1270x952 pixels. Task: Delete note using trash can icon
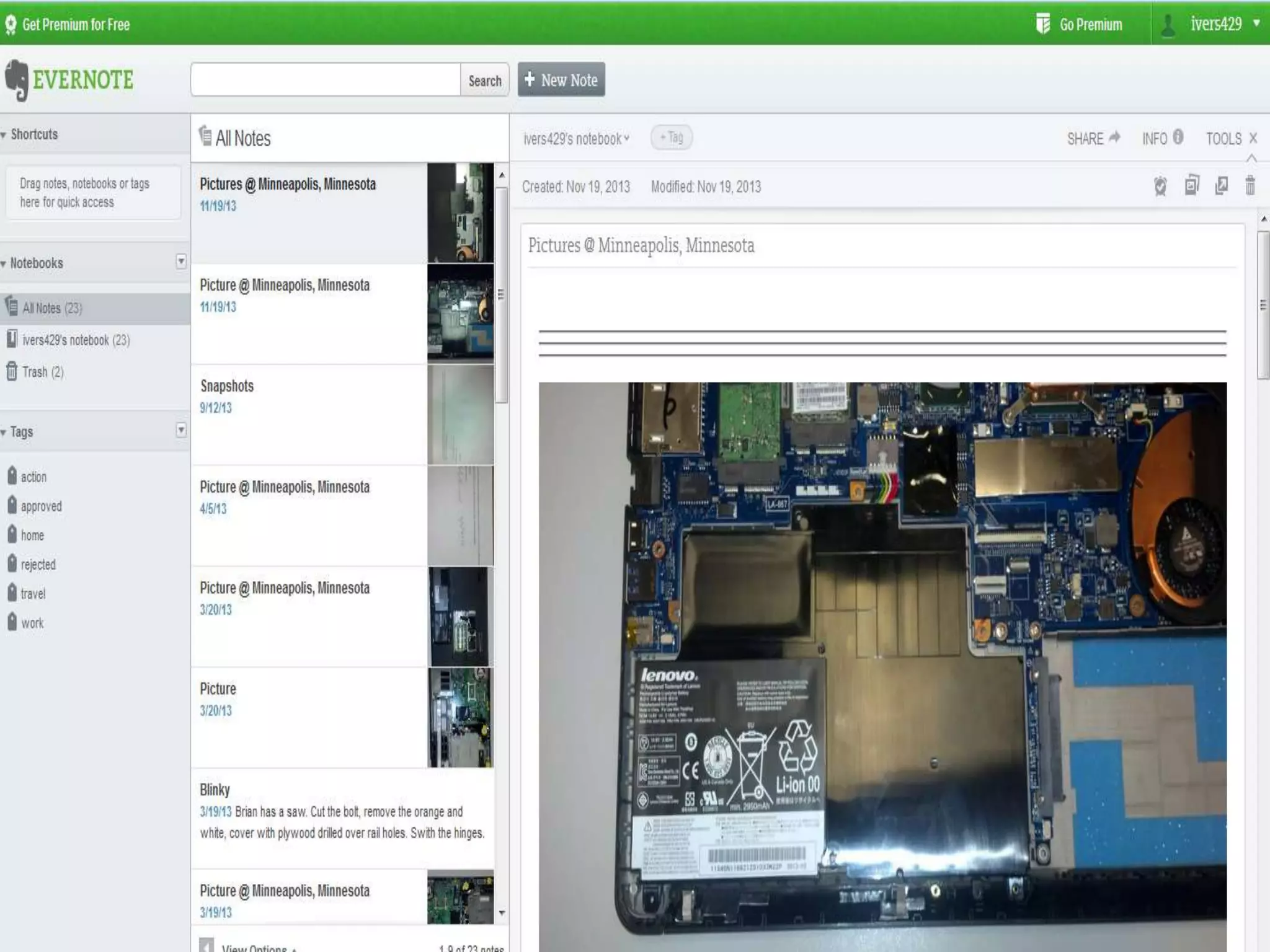coord(1250,185)
